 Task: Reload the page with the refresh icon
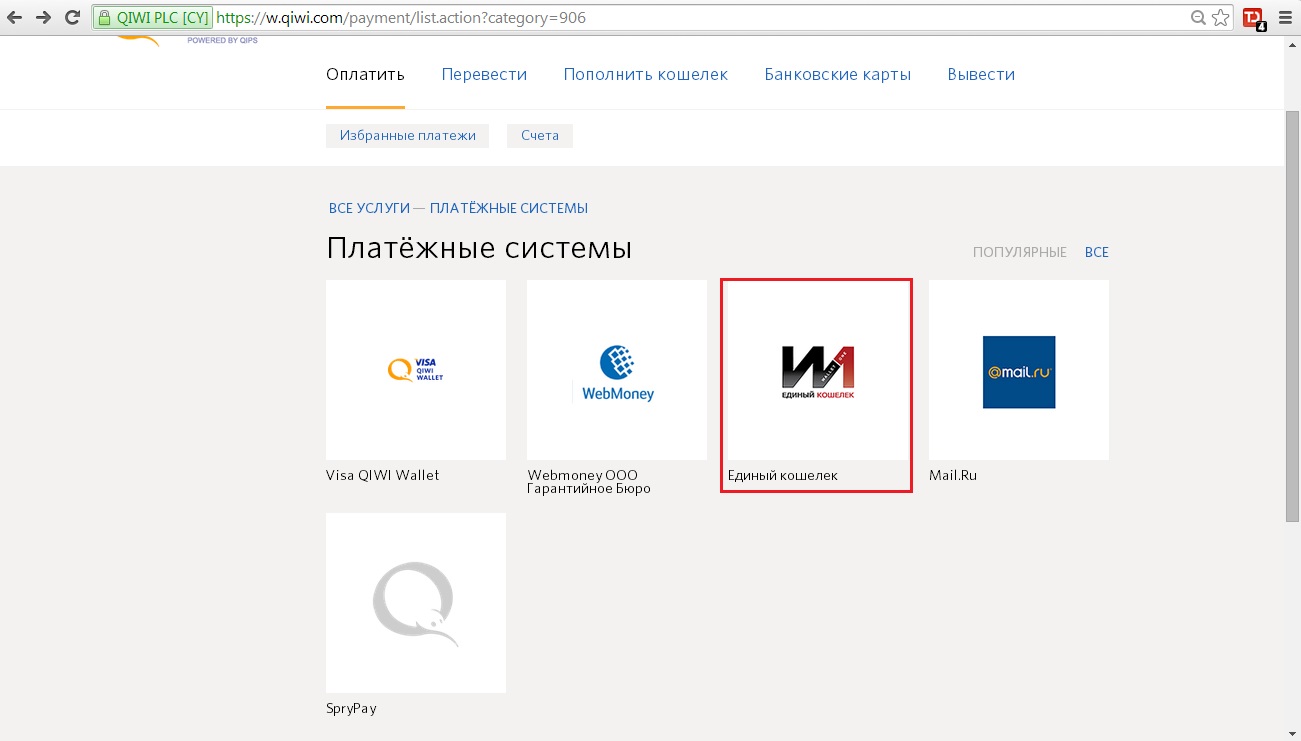[x=72, y=17]
